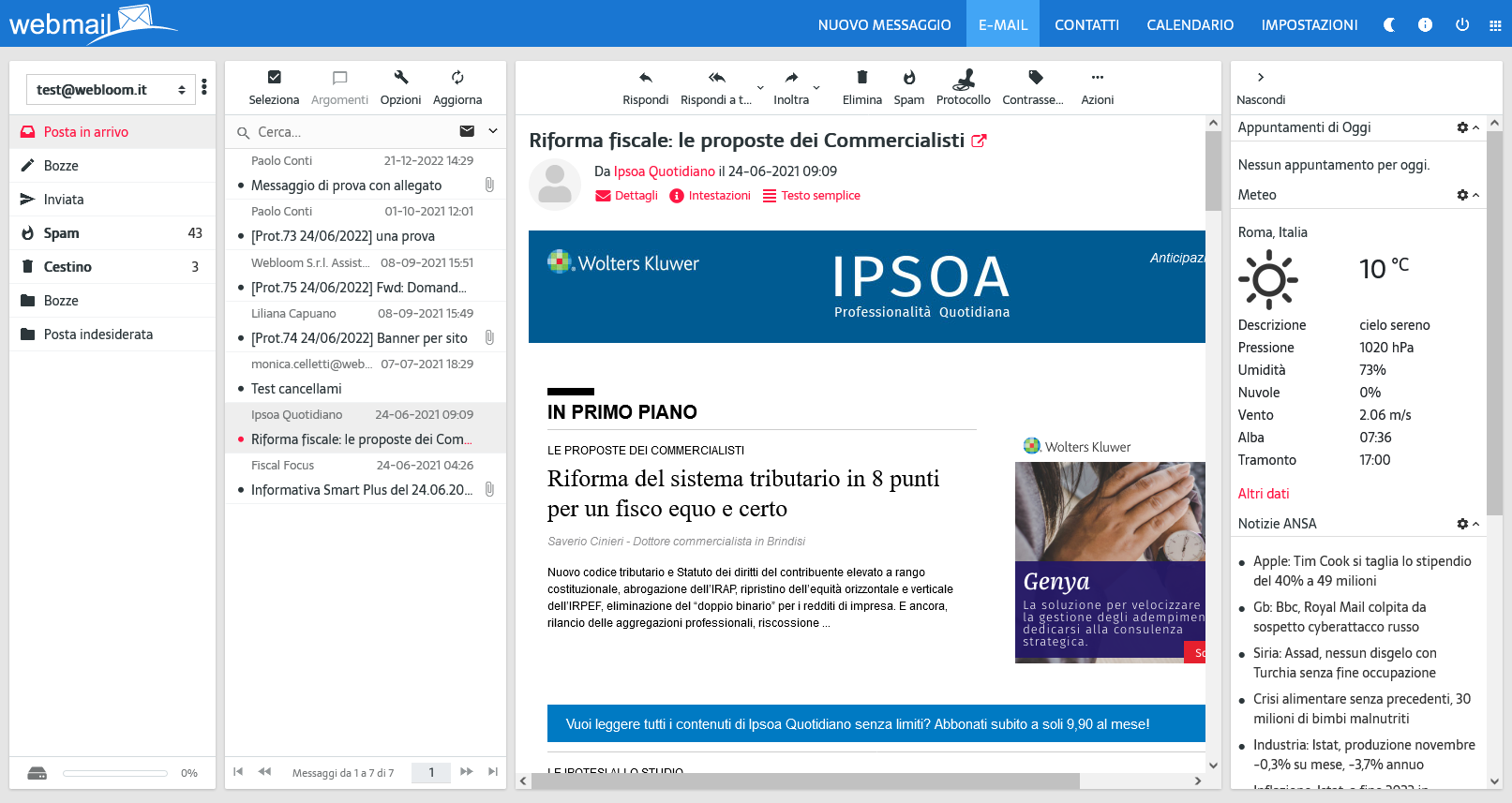This screenshot has width=1512, height=803.
Task: Open Inoltra dropdown arrow
Action: pyautogui.click(x=816, y=88)
